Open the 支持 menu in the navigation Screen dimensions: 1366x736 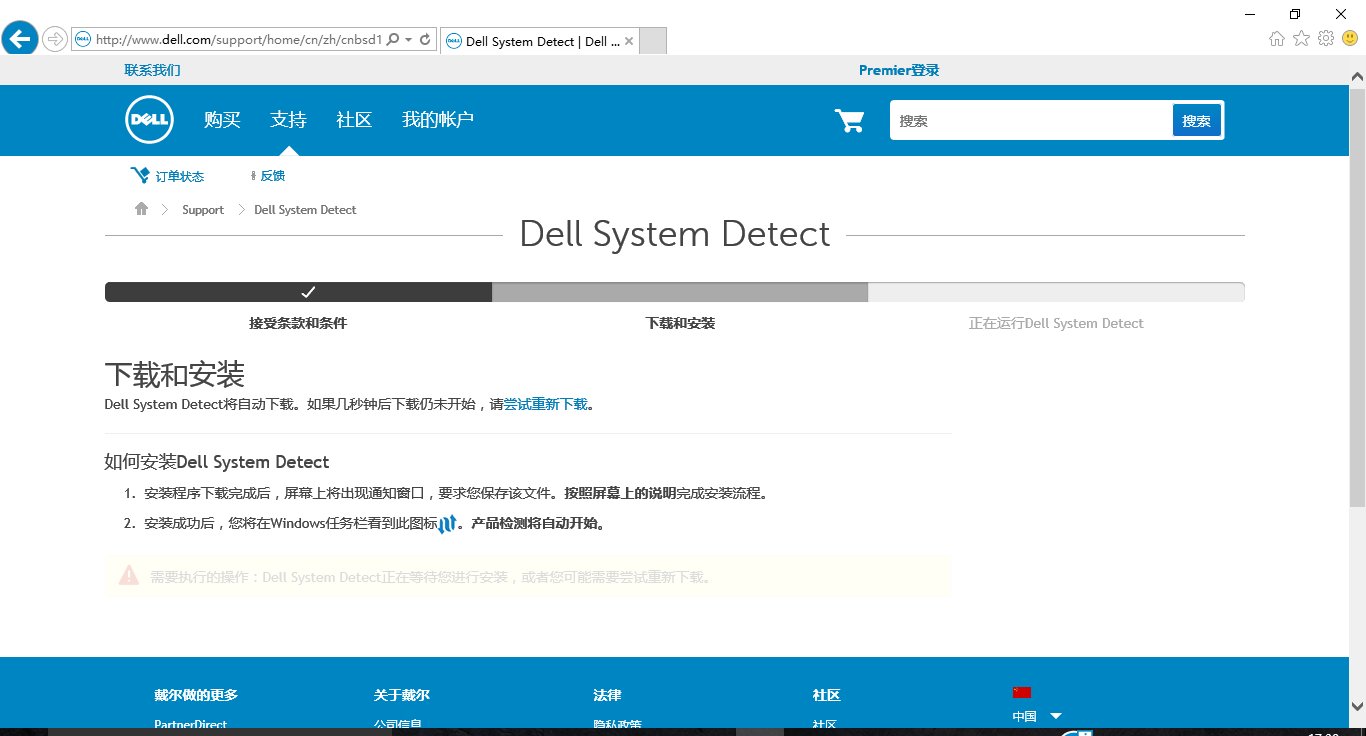[288, 119]
